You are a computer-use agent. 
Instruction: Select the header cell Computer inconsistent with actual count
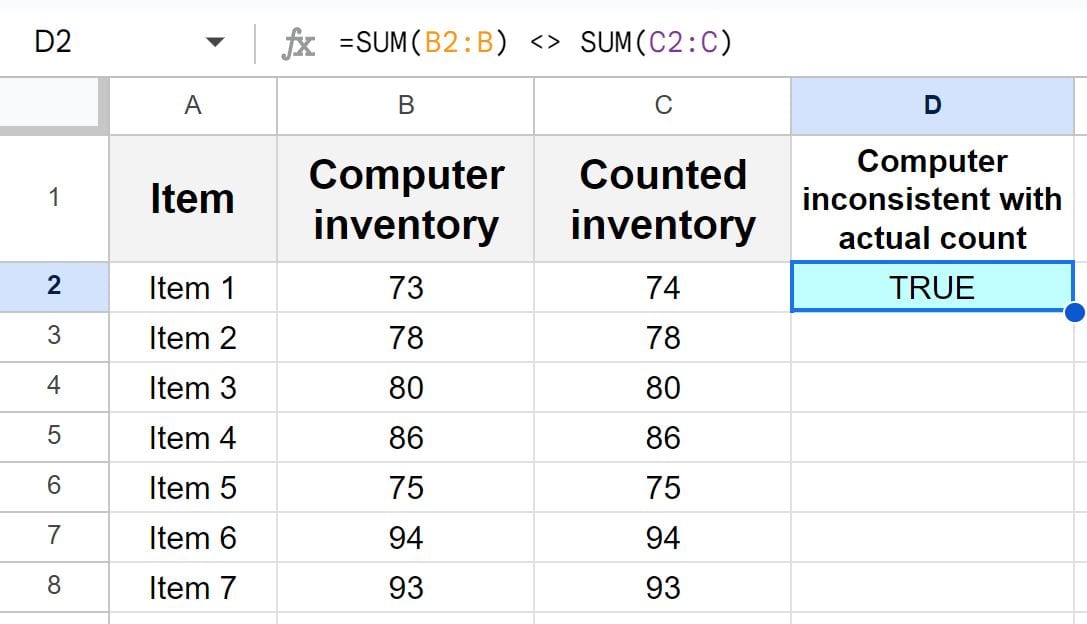point(931,198)
